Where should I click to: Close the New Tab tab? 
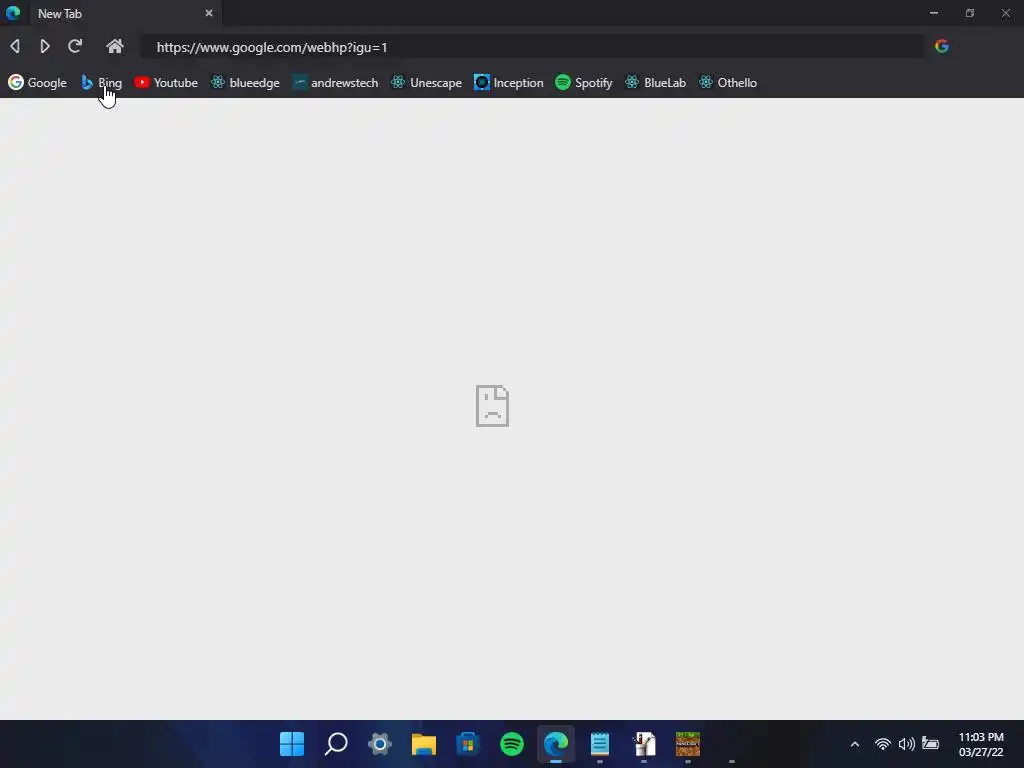tap(209, 13)
